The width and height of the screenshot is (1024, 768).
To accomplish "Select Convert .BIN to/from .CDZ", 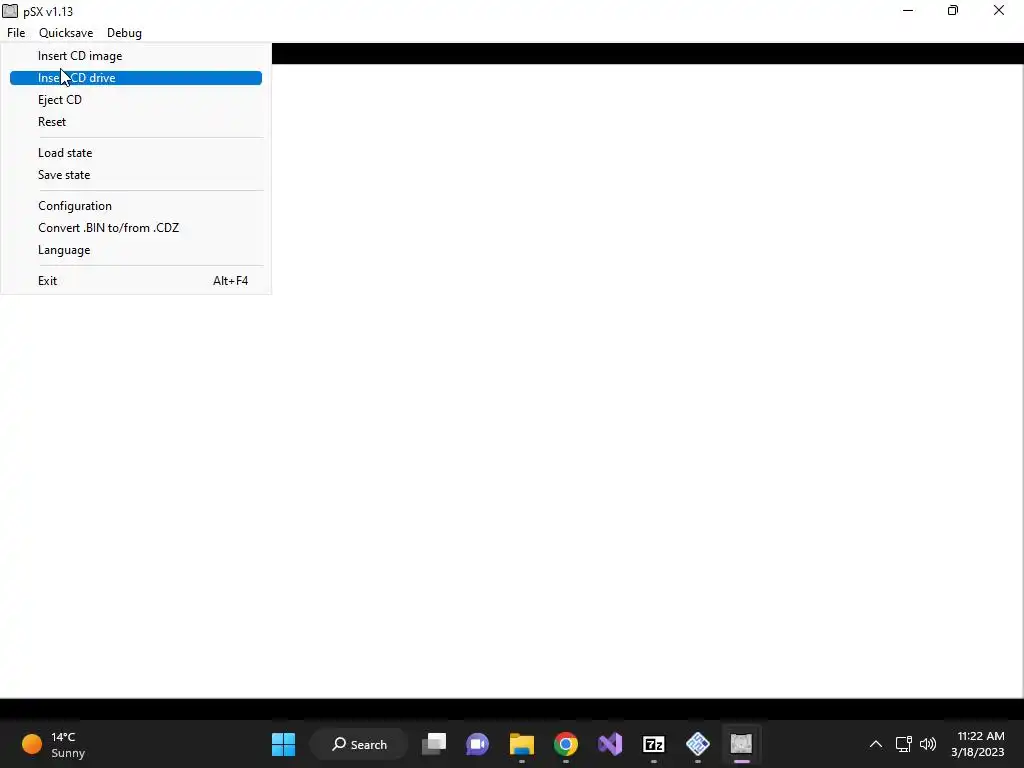I will click(136, 228).
